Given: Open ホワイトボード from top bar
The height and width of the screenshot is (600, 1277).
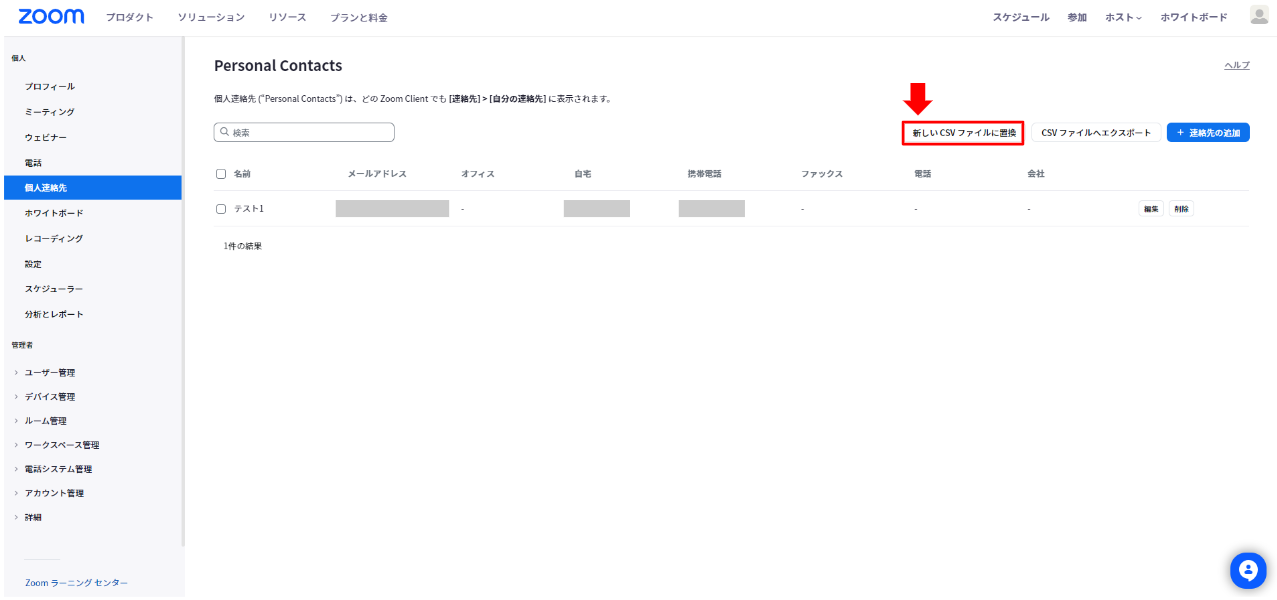Looking at the screenshot, I should [x=1194, y=18].
